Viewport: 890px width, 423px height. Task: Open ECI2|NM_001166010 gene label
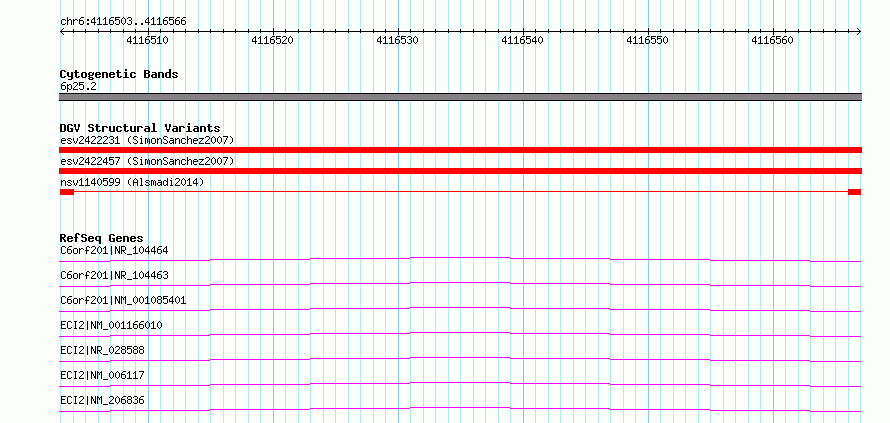pos(111,325)
